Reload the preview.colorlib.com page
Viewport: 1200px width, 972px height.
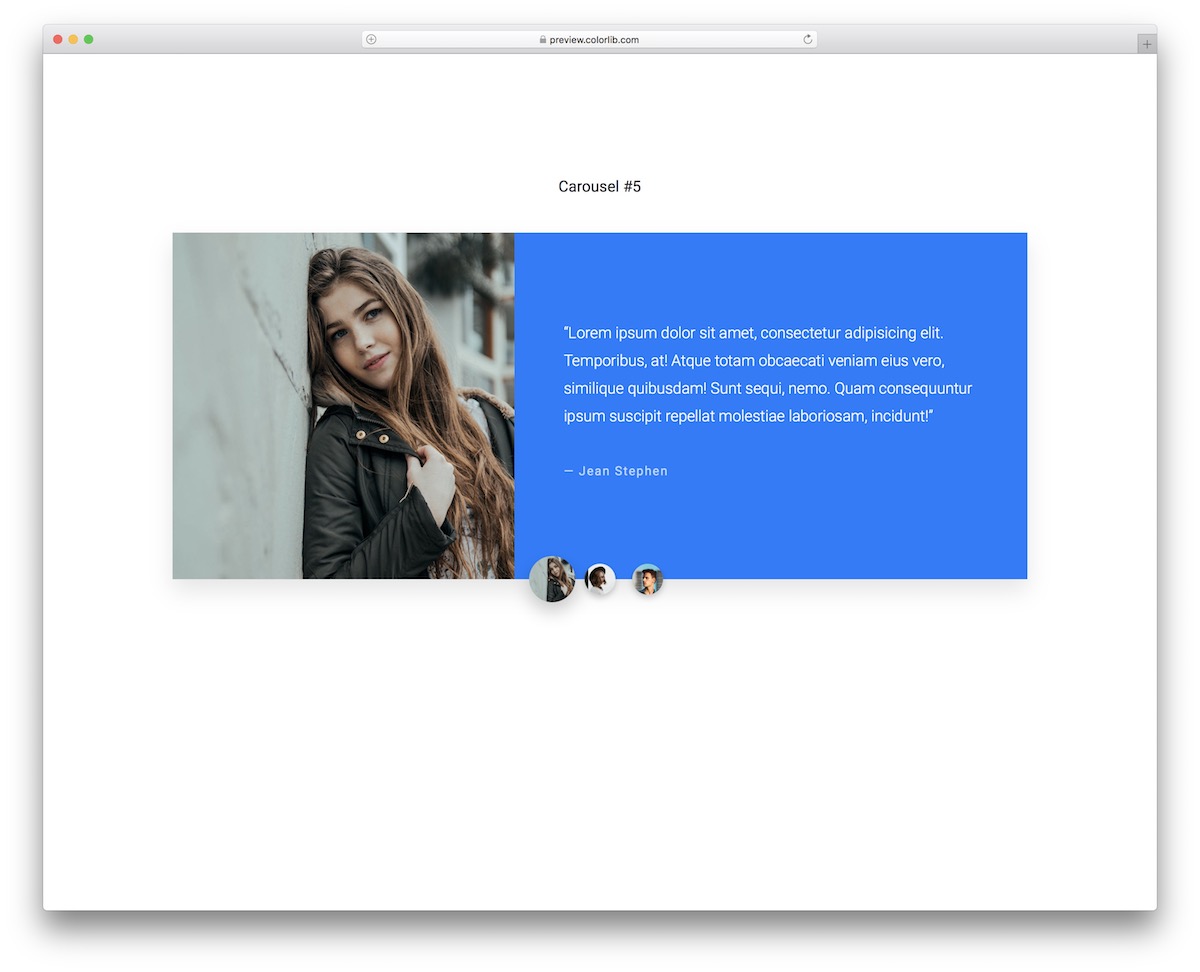click(807, 39)
